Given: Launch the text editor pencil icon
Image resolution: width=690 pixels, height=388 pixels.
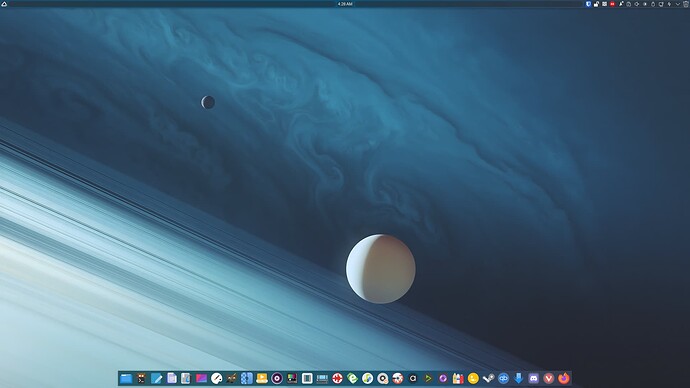Looking at the screenshot, I should point(156,378).
